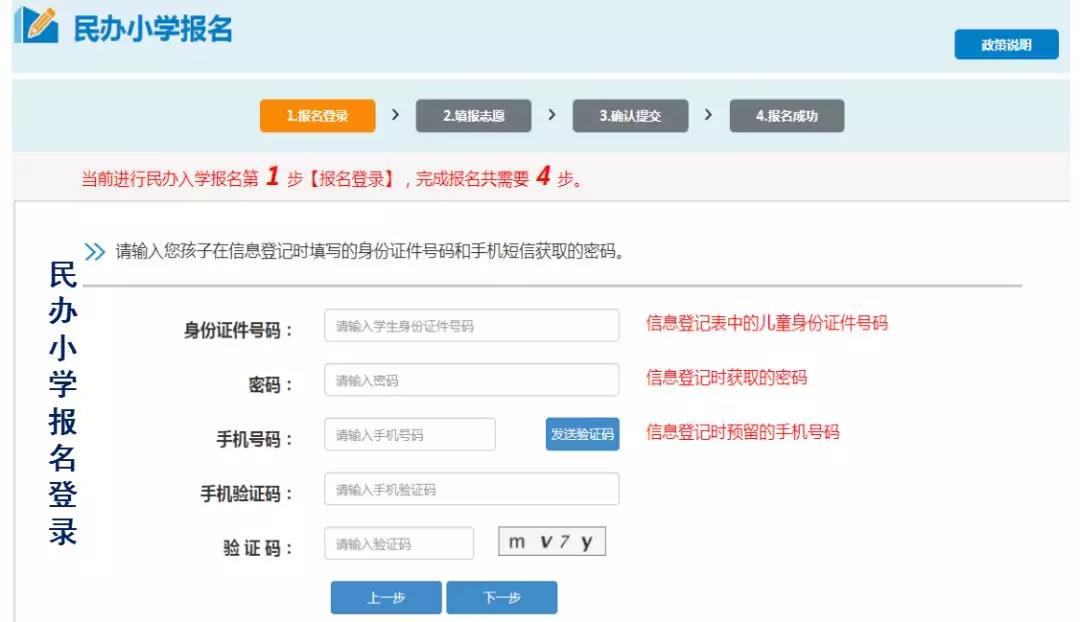
Task: Jump to the 4.报名成功 step
Action: (x=787, y=116)
